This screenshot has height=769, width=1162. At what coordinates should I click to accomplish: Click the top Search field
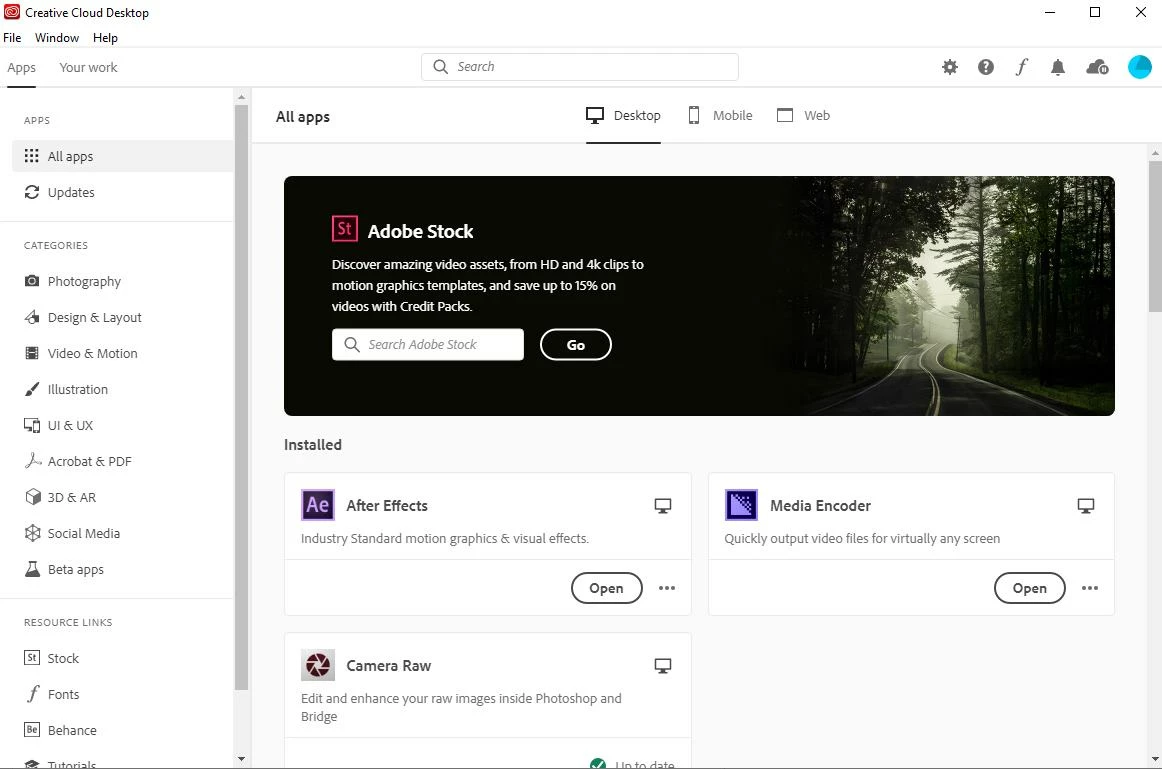tap(580, 67)
